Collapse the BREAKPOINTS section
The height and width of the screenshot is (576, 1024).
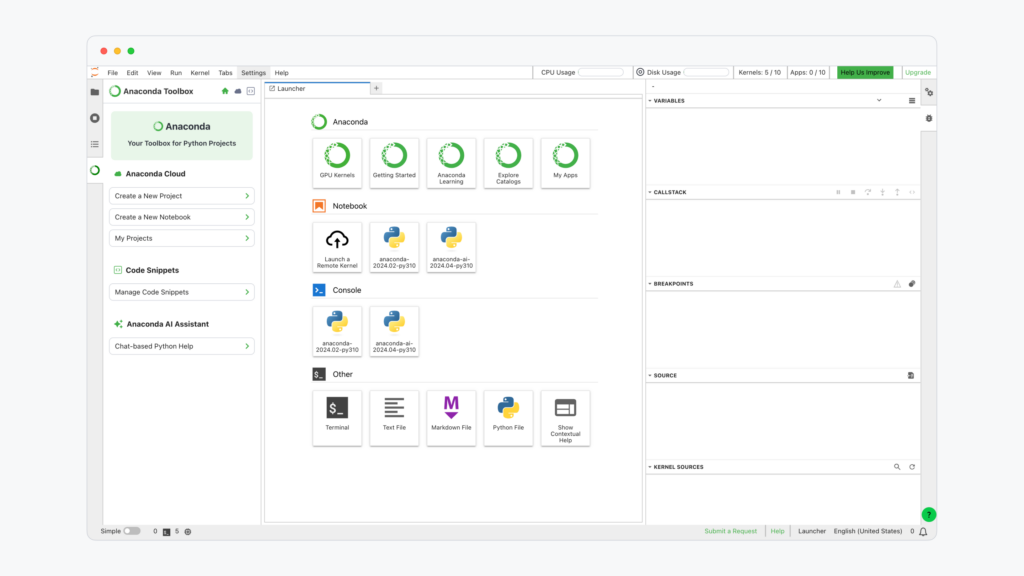click(x=650, y=283)
